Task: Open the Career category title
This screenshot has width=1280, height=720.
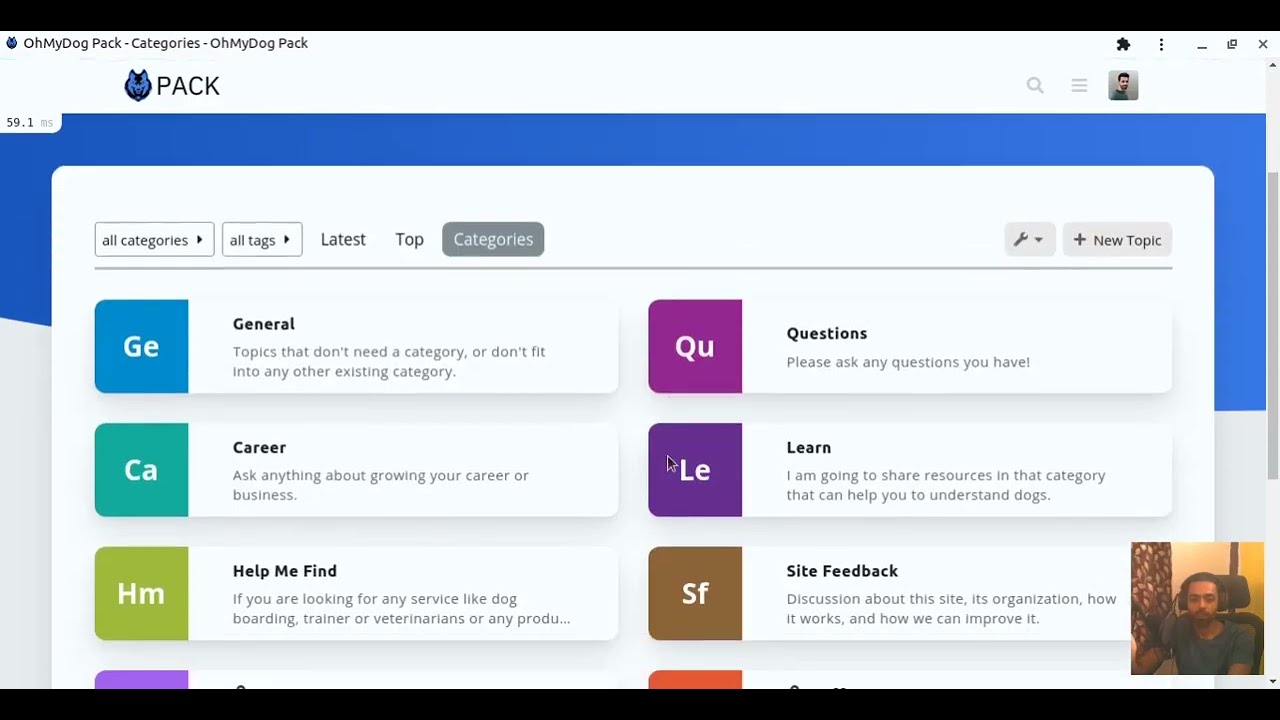Action: tap(259, 447)
